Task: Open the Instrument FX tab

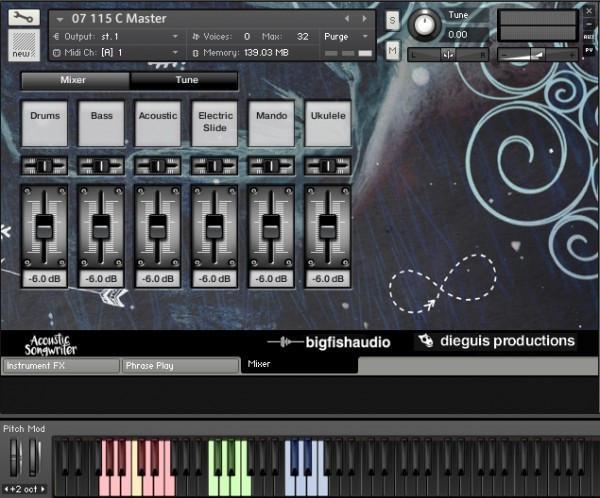Action: click(x=61, y=366)
